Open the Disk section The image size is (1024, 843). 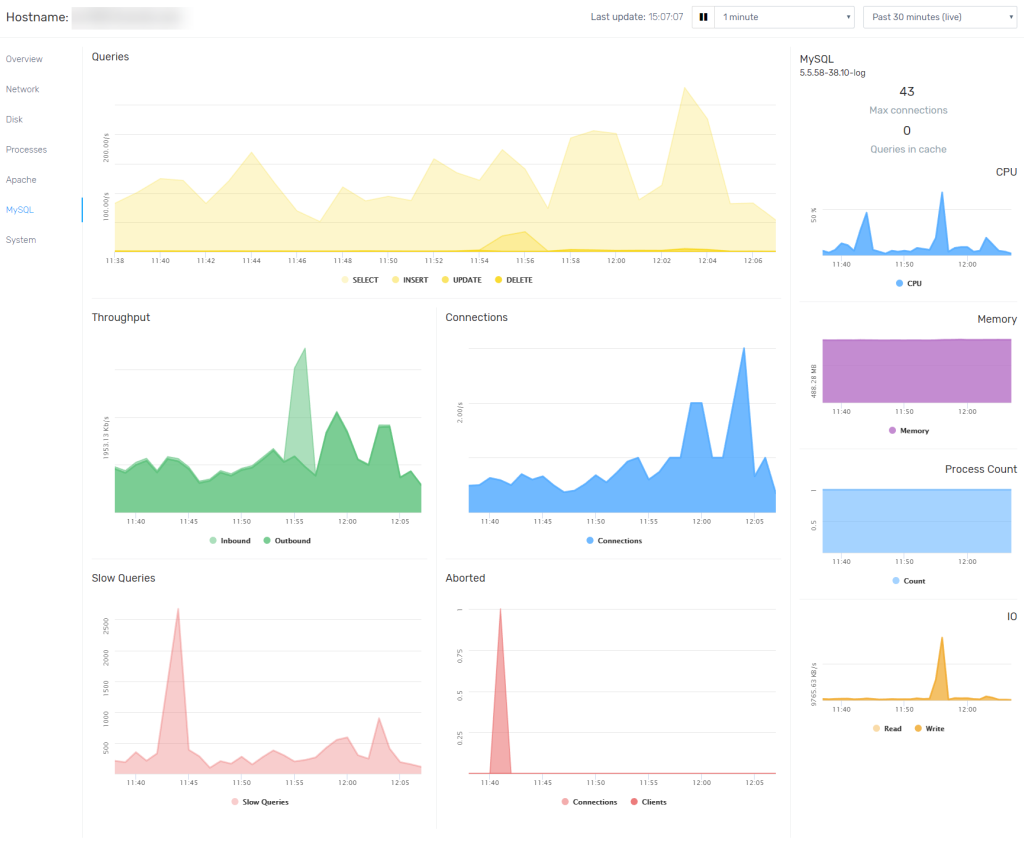click(14, 119)
